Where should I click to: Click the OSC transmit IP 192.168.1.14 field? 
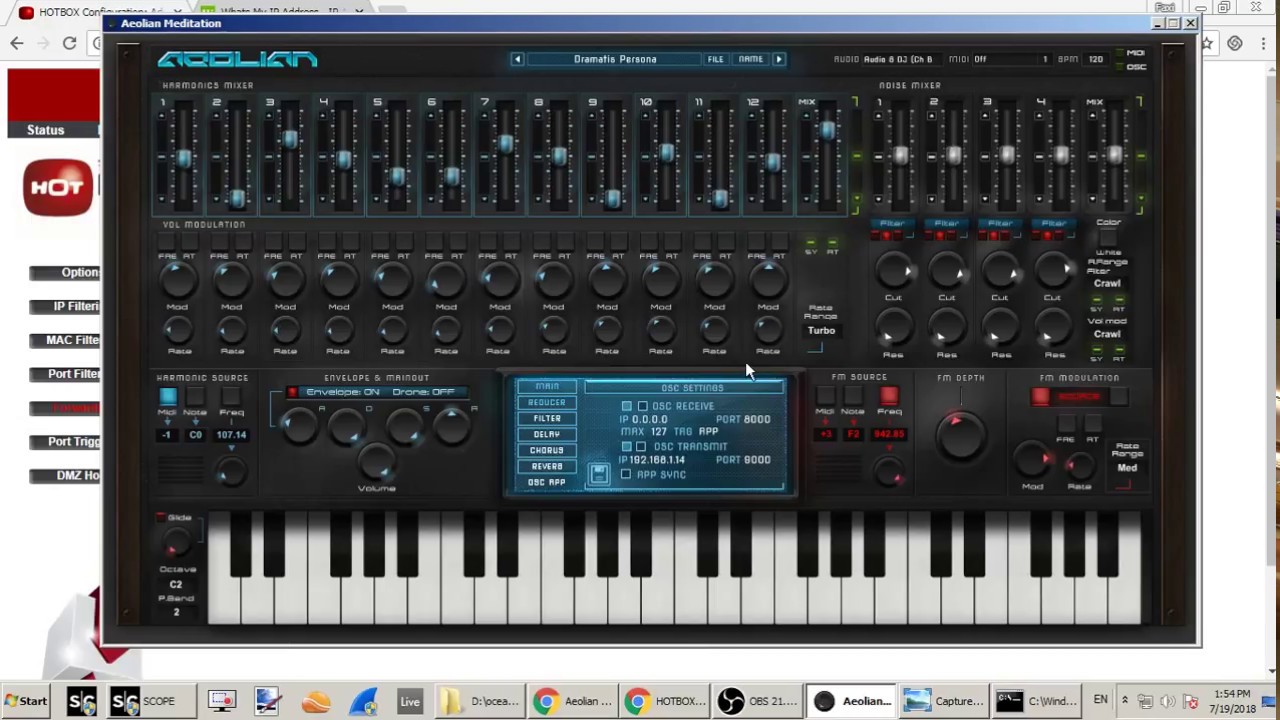[657, 460]
